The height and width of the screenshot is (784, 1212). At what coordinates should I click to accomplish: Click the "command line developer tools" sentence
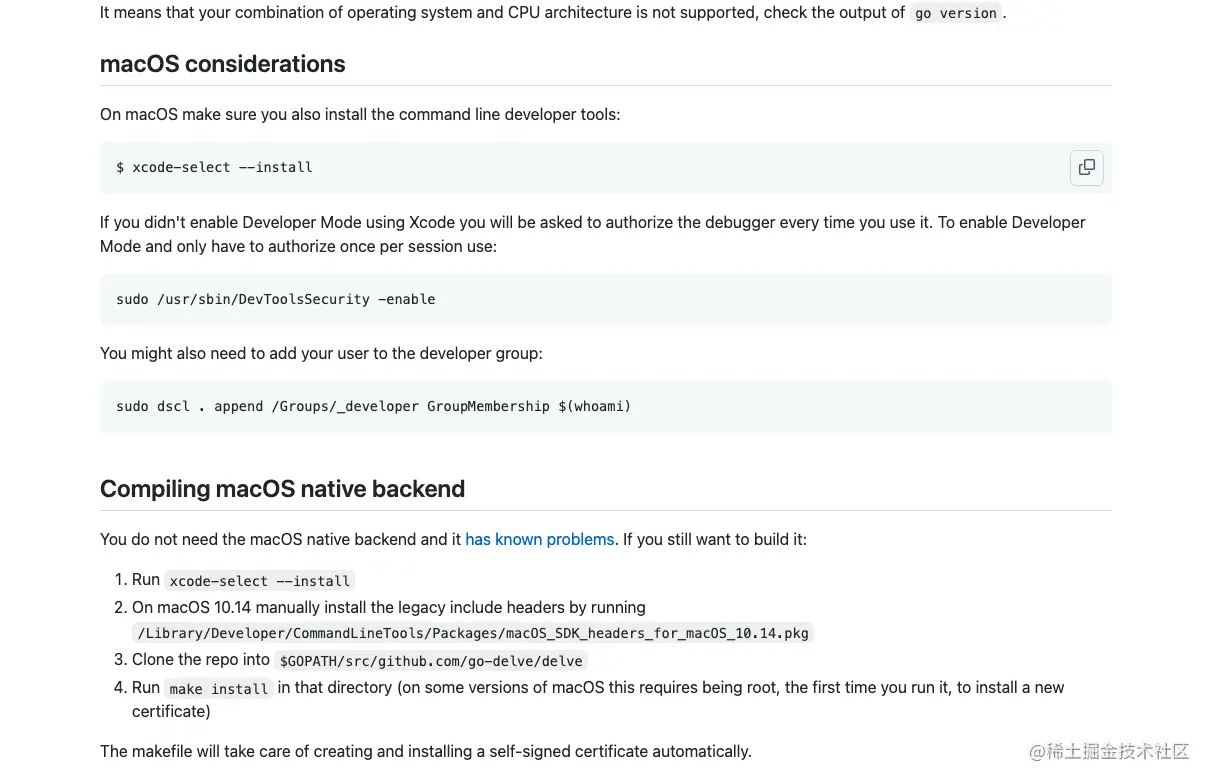pyautogui.click(x=360, y=114)
